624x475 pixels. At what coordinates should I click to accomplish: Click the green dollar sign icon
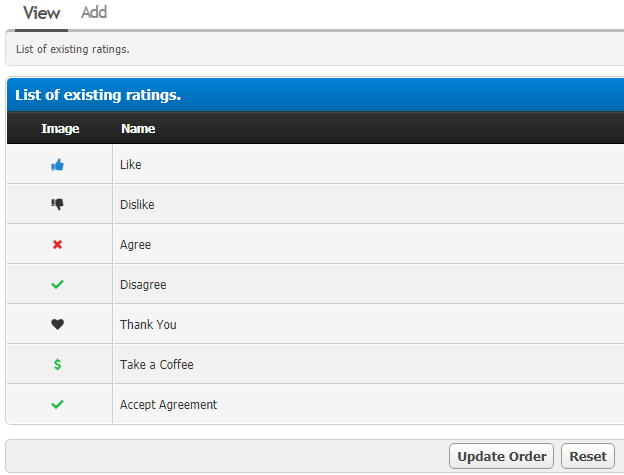click(x=57, y=365)
